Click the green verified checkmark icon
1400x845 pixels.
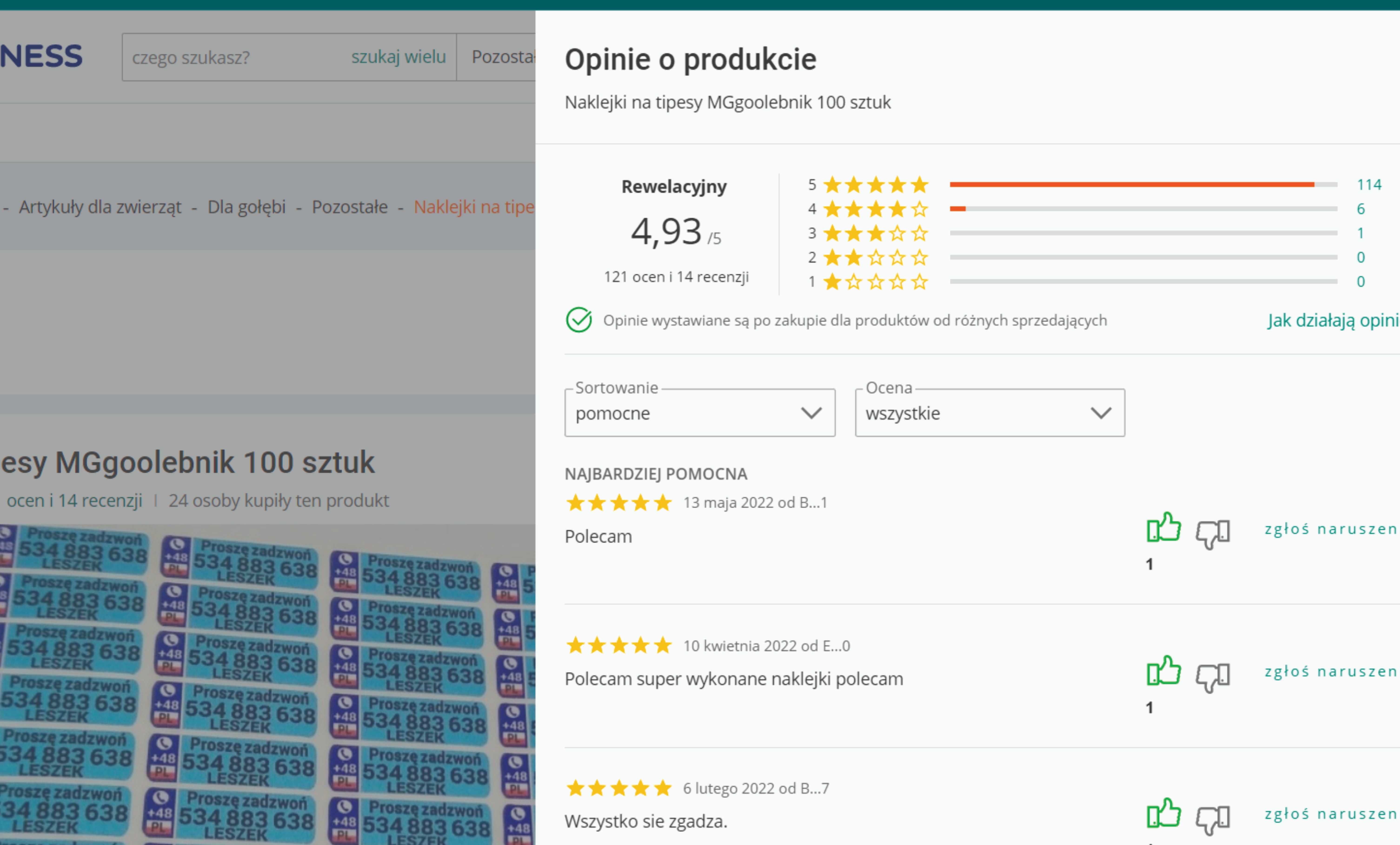coord(579,320)
